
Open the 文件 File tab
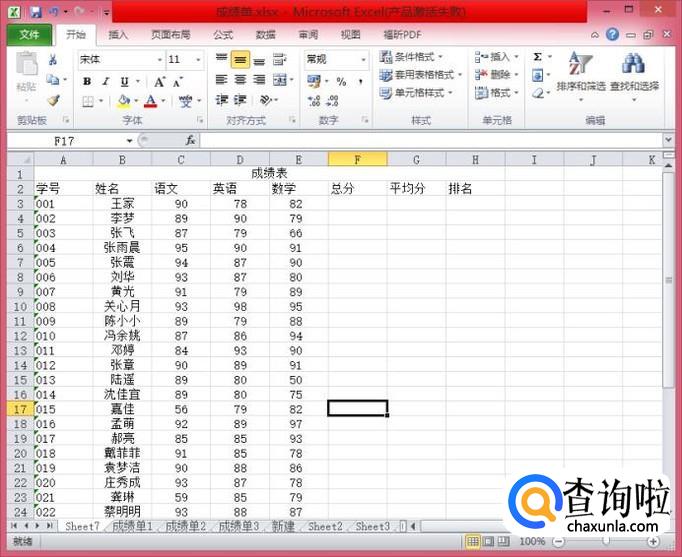pos(29,34)
